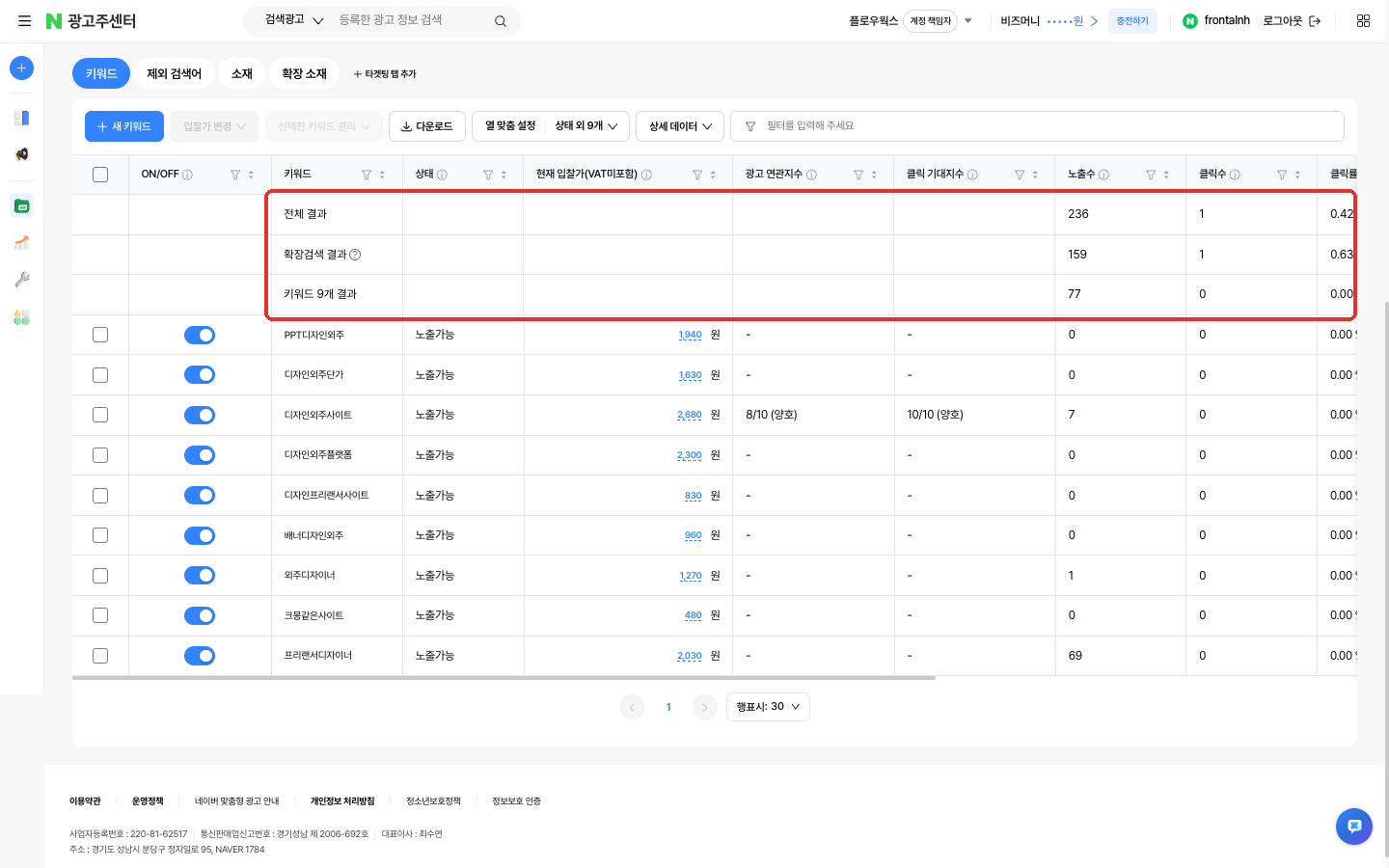Open the 선택한 키워드 관리 dropdown

(x=324, y=126)
